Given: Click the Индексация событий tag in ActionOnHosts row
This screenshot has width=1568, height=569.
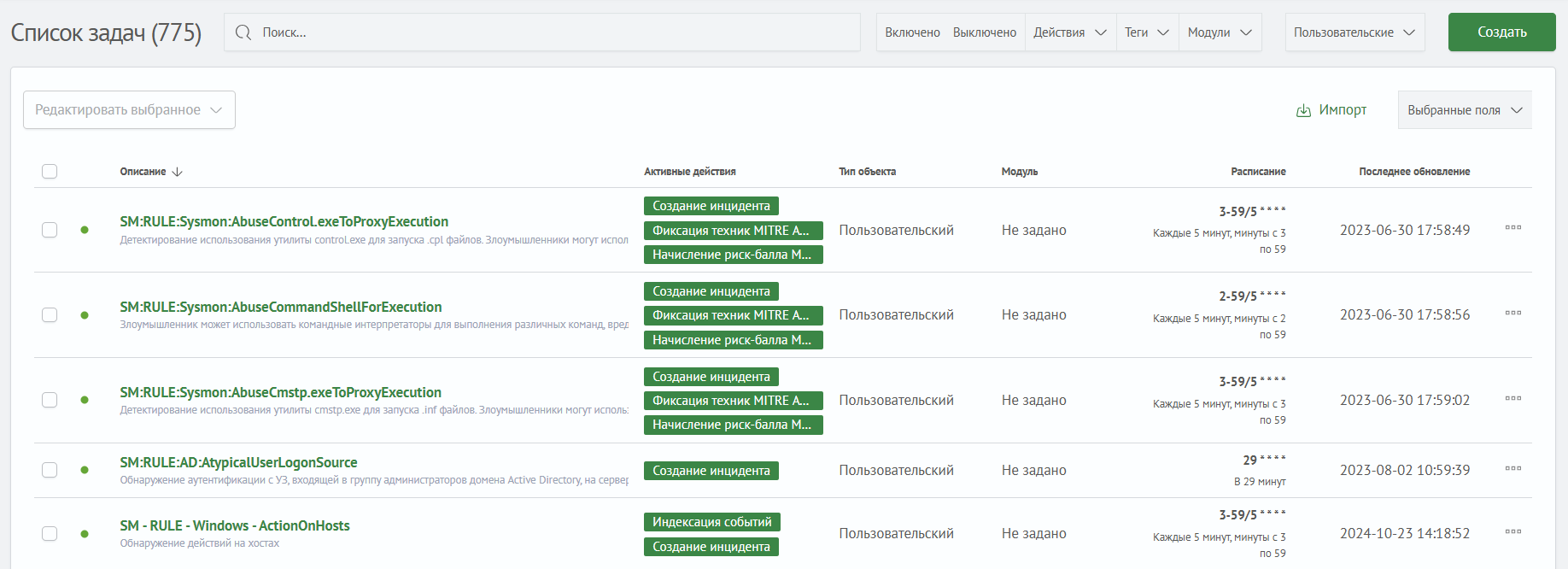Looking at the screenshot, I should tap(712, 522).
